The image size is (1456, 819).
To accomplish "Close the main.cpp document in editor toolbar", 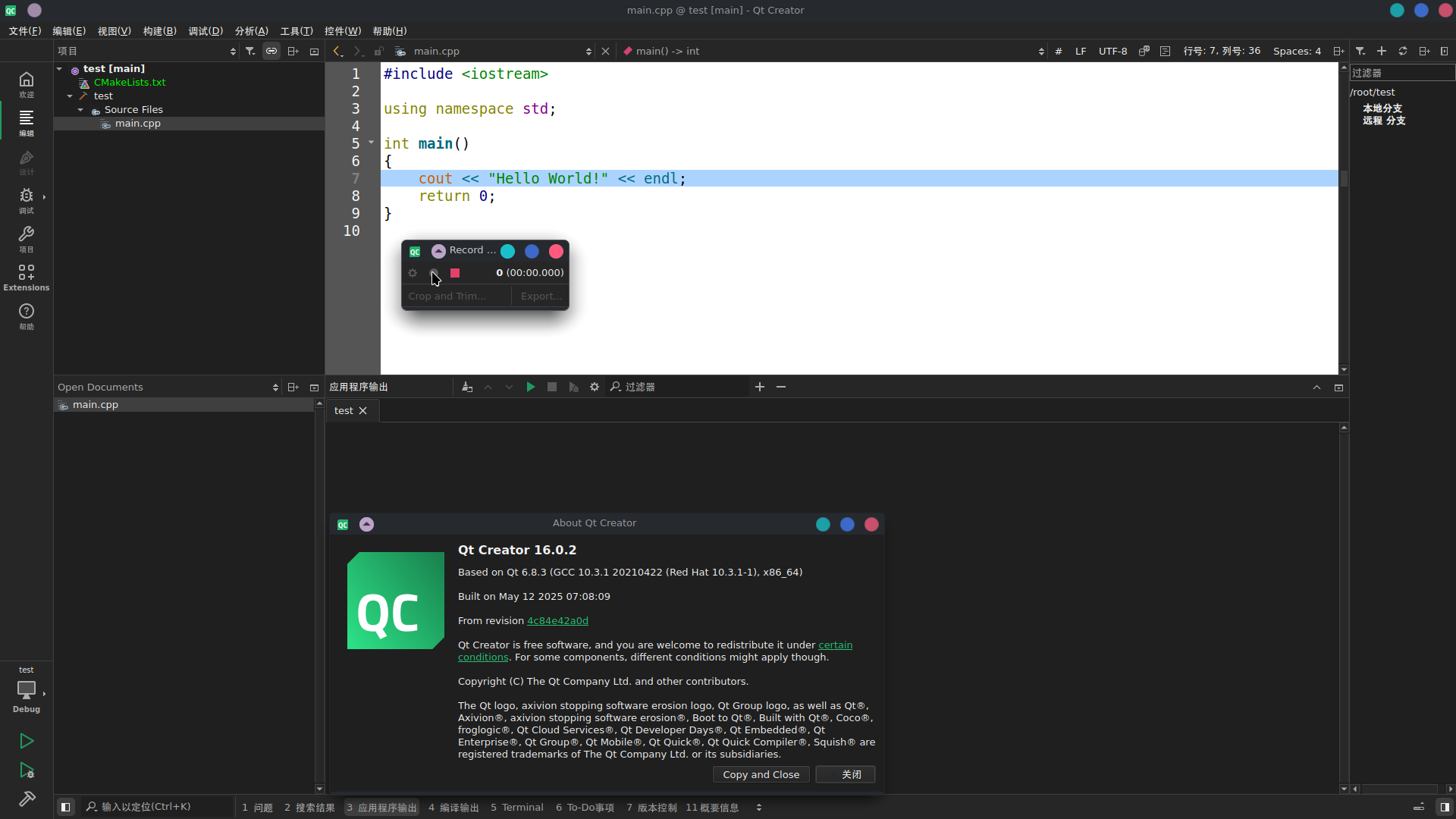I will click(x=605, y=51).
